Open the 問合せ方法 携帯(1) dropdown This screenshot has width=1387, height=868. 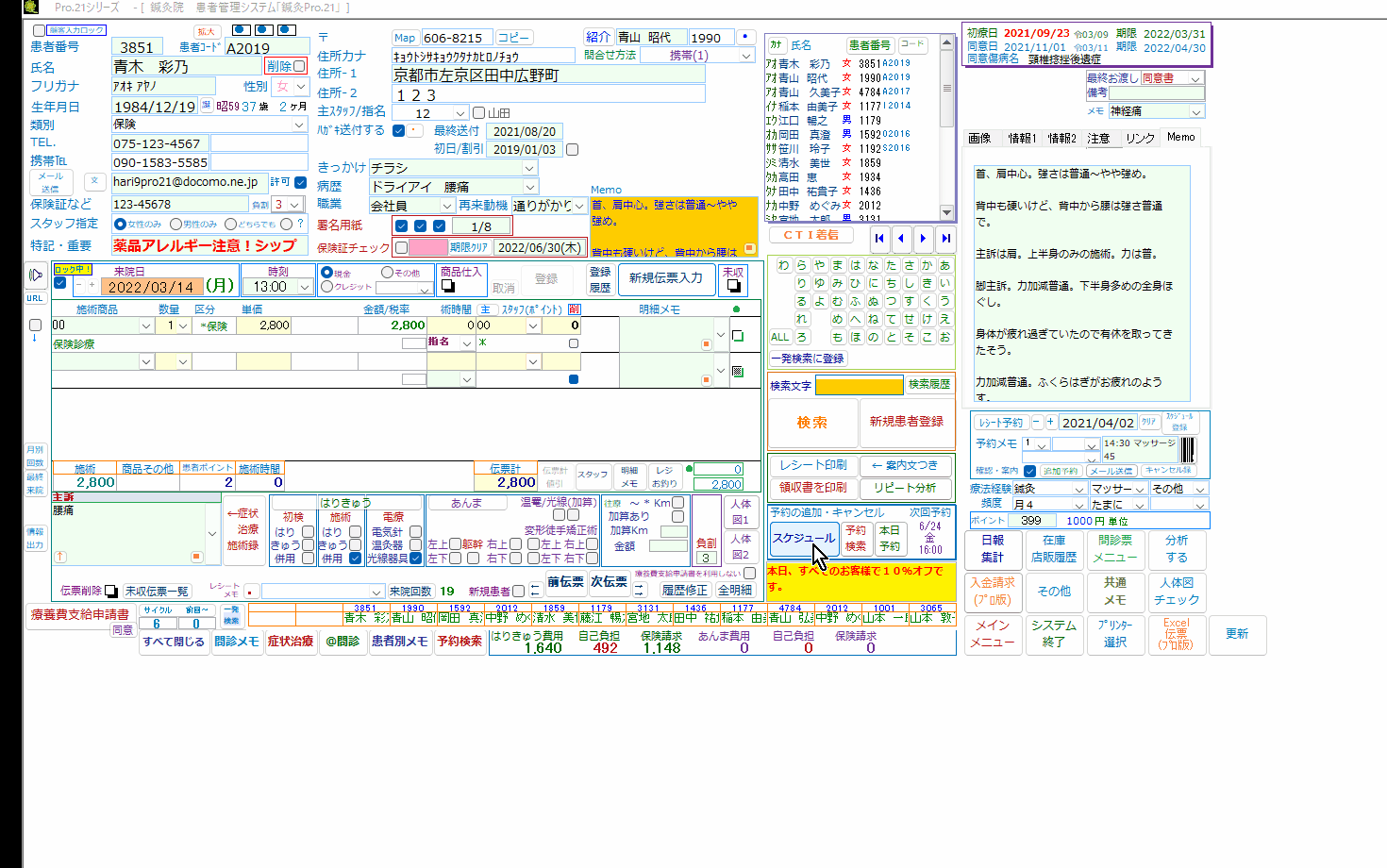(x=746, y=56)
